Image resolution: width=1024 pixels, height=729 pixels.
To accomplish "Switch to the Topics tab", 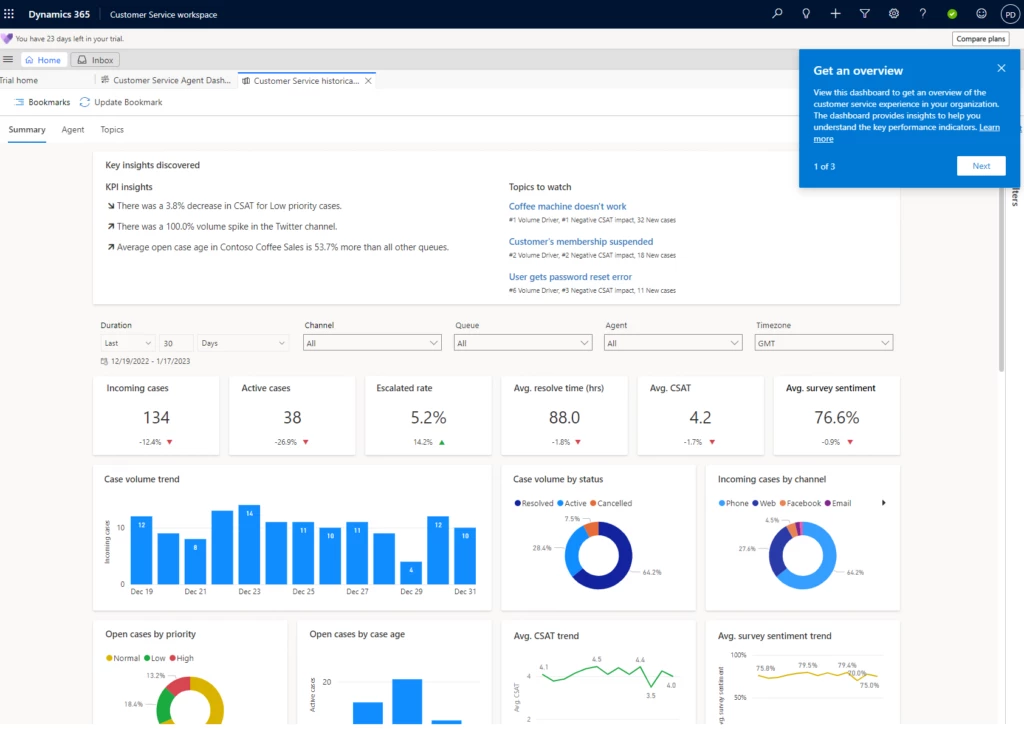I will click(x=111, y=129).
